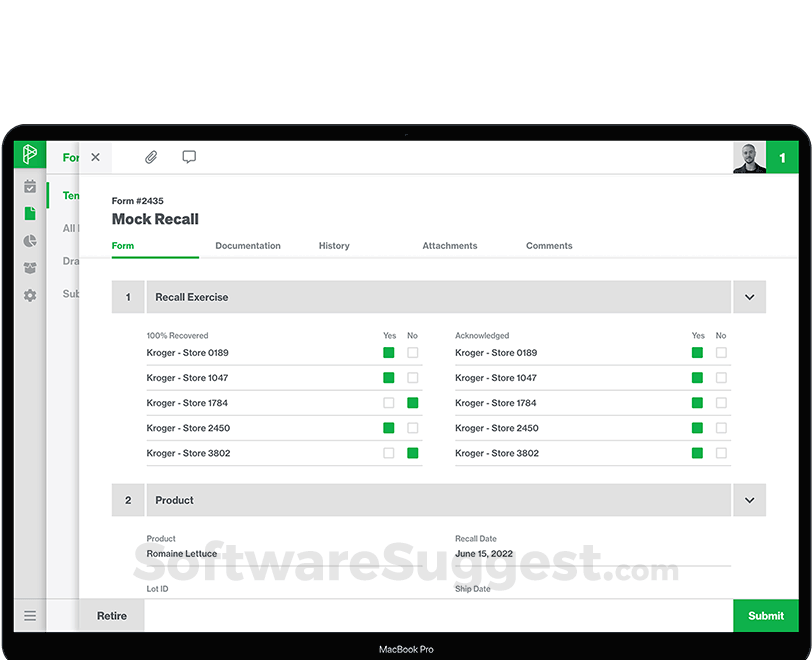The height and width of the screenshot is (660, 812).
Task: Switch to the History tab
Action: click(334, 245)
